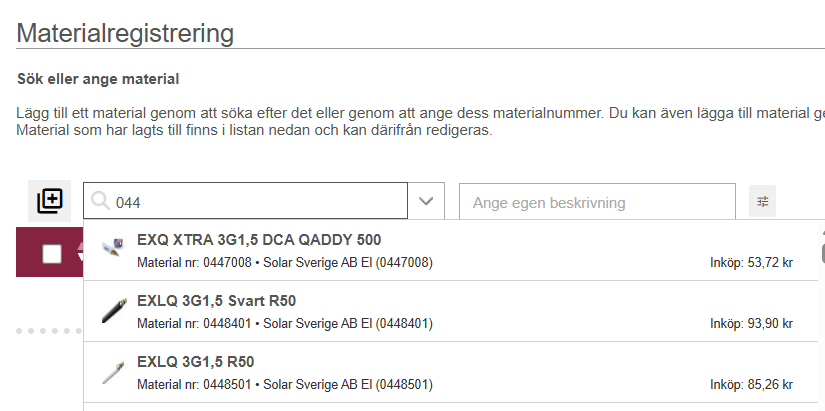The height and width of the screenshot is (411, 825).
Task: Expand the material search dropdown arrow
Action: point(426,202)
